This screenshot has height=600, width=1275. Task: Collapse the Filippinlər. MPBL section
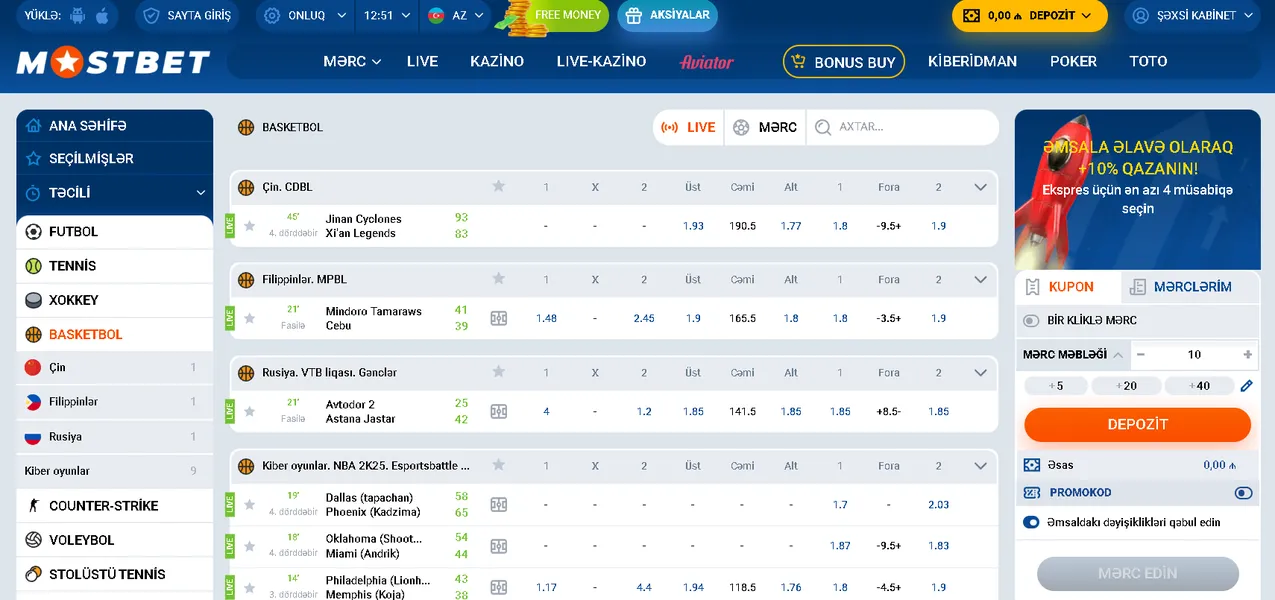click(980, 280)
